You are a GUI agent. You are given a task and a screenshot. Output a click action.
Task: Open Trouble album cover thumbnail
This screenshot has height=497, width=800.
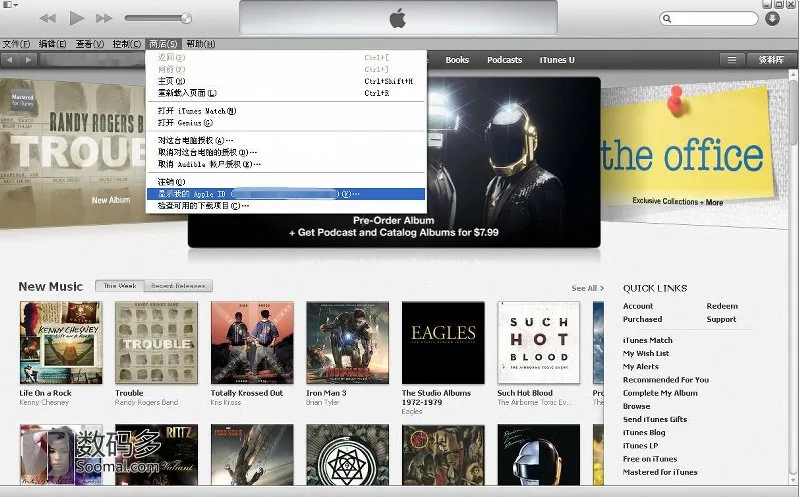point(156,342)
